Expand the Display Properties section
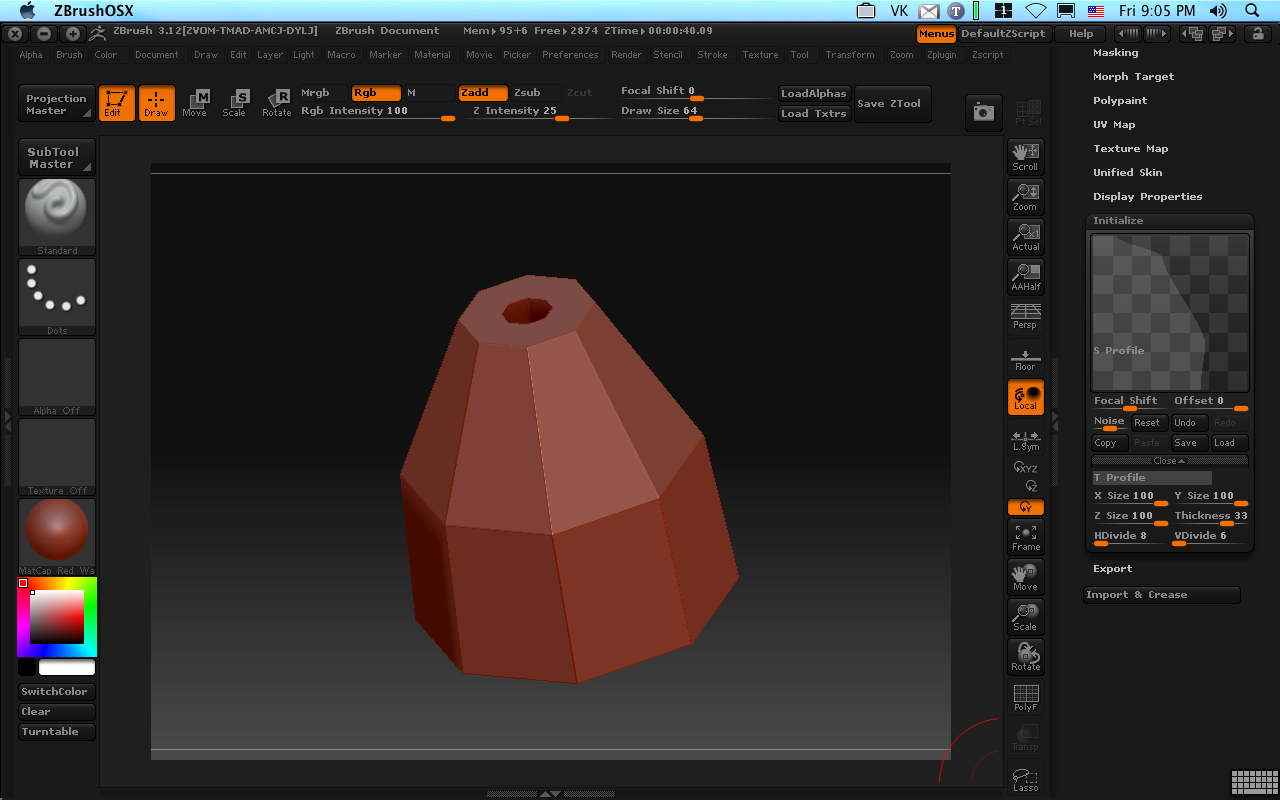The image size is (1280, 800). 1147,197
